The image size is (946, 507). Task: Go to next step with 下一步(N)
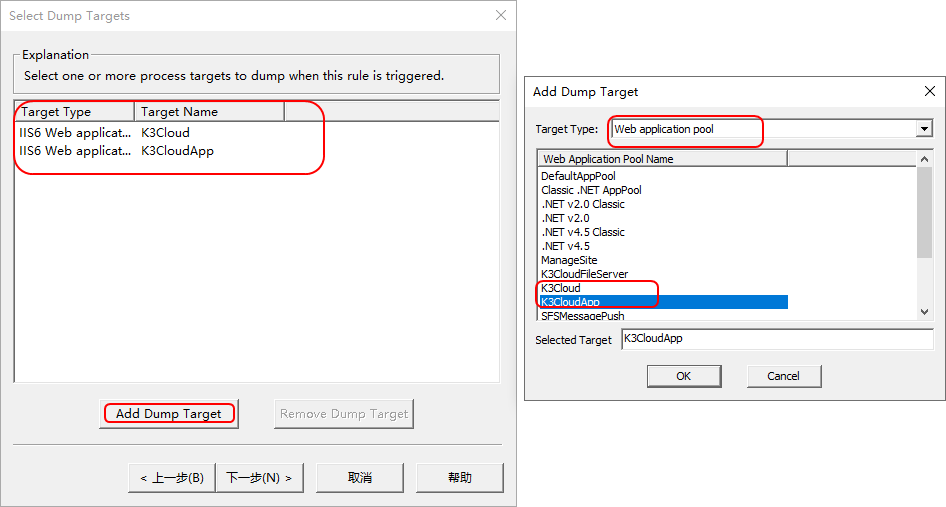259,478
